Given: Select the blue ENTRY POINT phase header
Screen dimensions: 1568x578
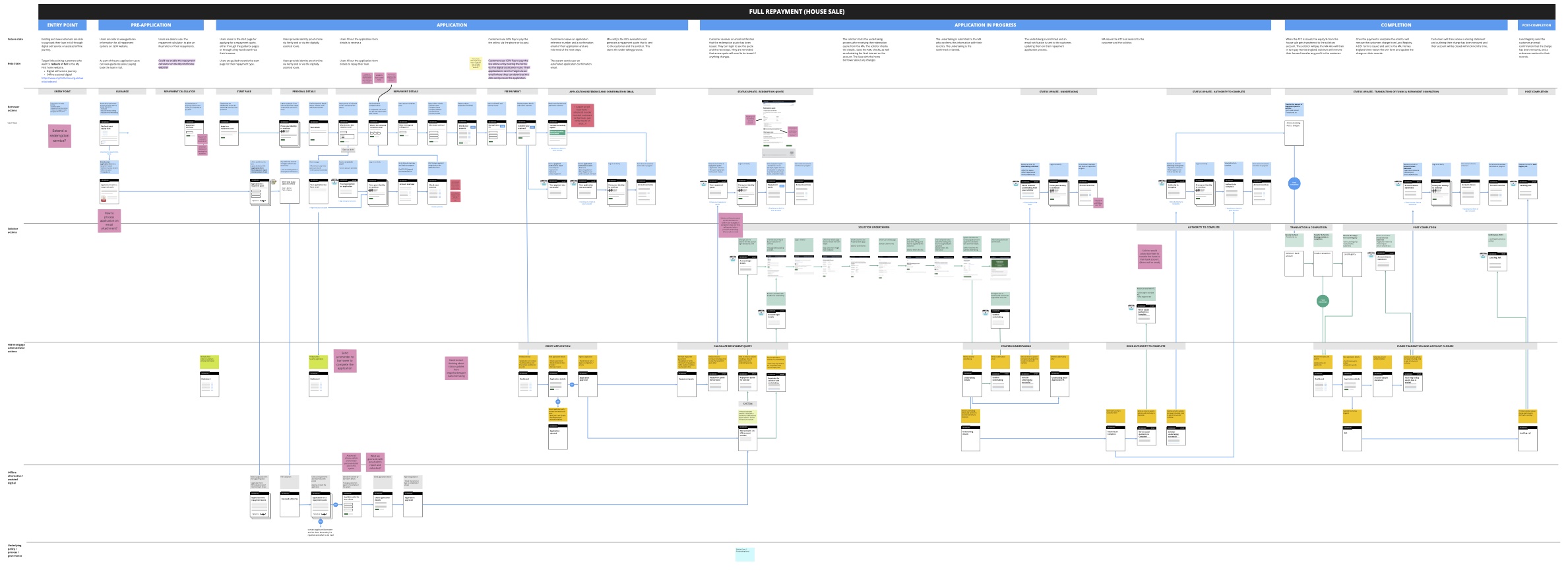Looking at the screenshot, I should pyautogui.click(x=63, y=25).
